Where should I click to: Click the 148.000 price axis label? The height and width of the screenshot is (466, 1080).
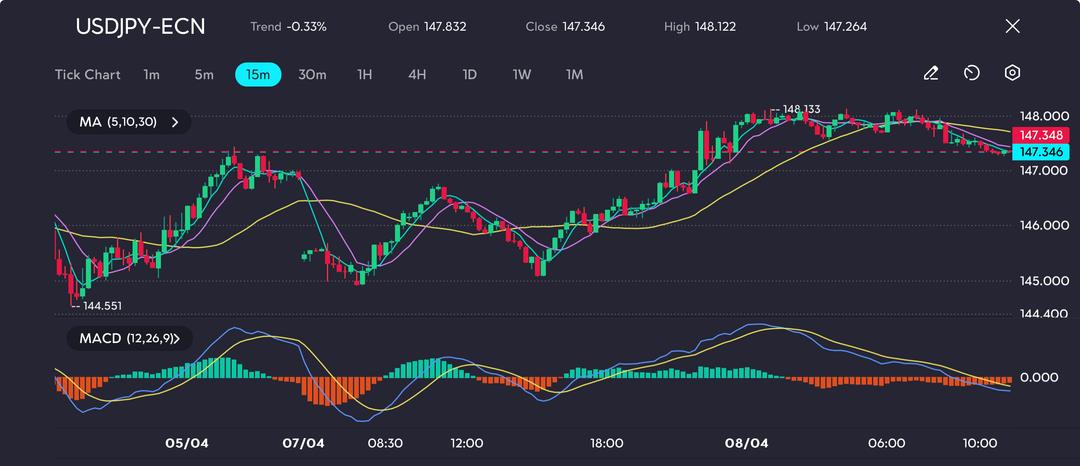[x=1046, y=116]
